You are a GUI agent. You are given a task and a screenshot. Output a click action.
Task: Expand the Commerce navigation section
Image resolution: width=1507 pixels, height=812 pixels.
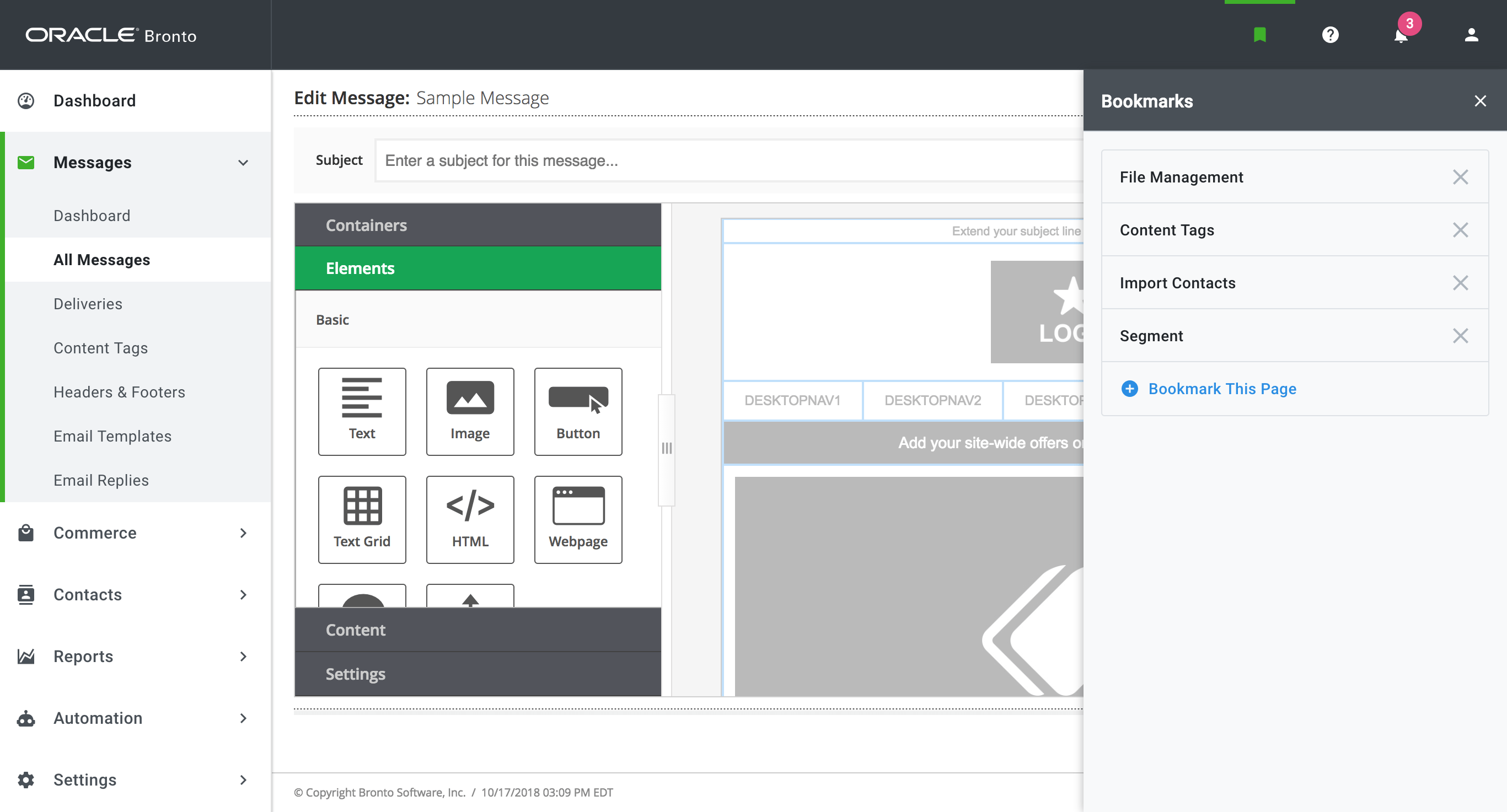click(x=243, y=533)
